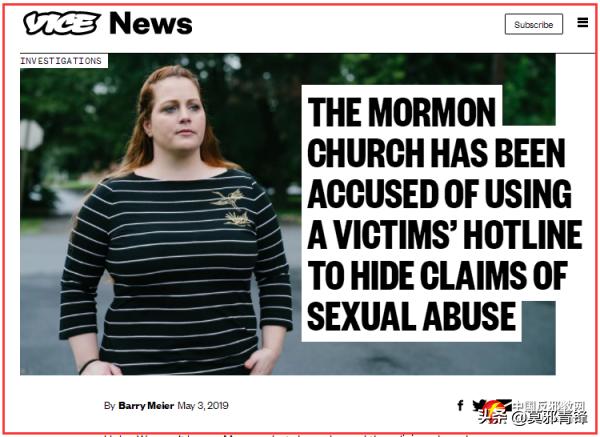Viewport: 600px width, 437px height.
Task: Click the blurred stop sign in photo
Action: coord(32,135)
